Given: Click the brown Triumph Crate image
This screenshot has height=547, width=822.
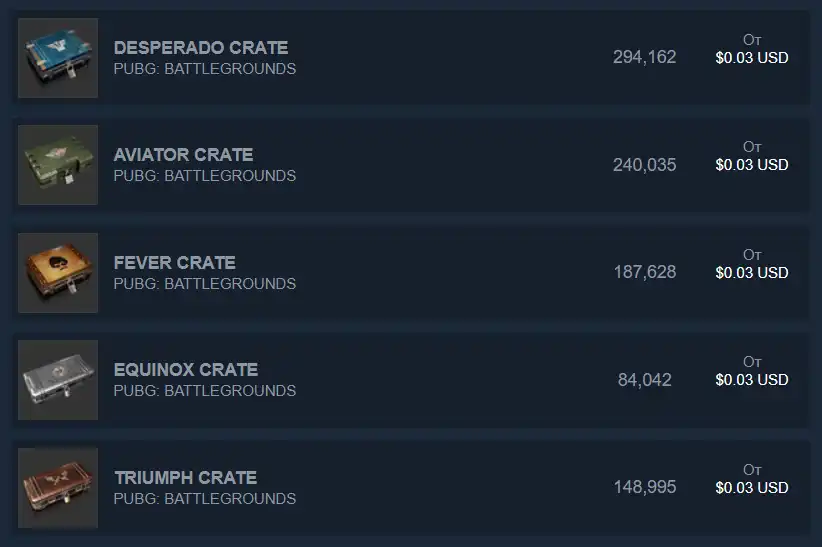Looking at the screenshot, I should [58, 488].
